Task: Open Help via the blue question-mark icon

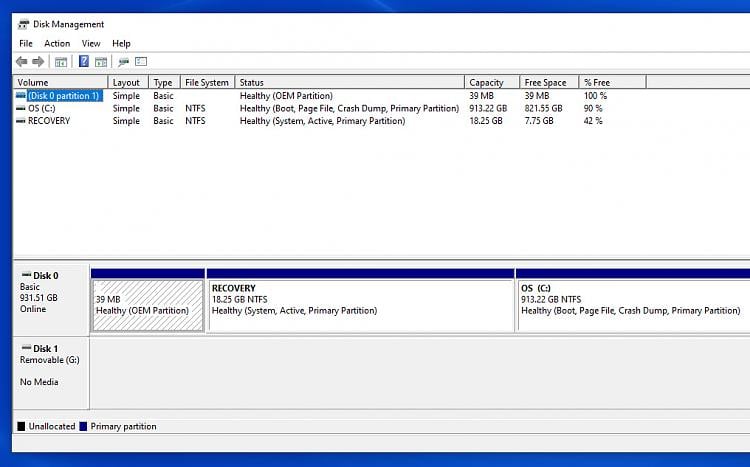Action: [84, 61]
